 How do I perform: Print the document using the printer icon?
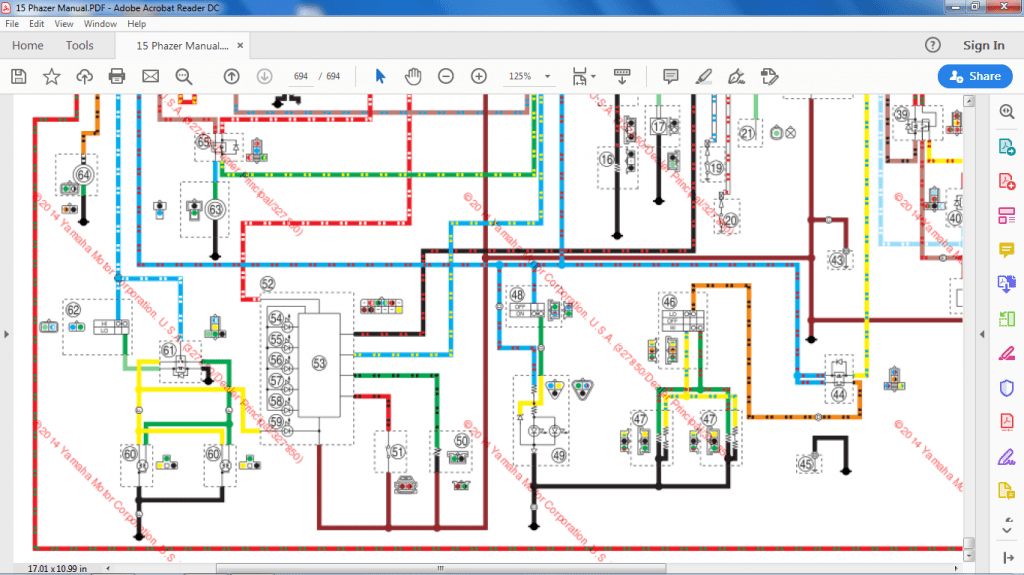click(x=117, y=76)
